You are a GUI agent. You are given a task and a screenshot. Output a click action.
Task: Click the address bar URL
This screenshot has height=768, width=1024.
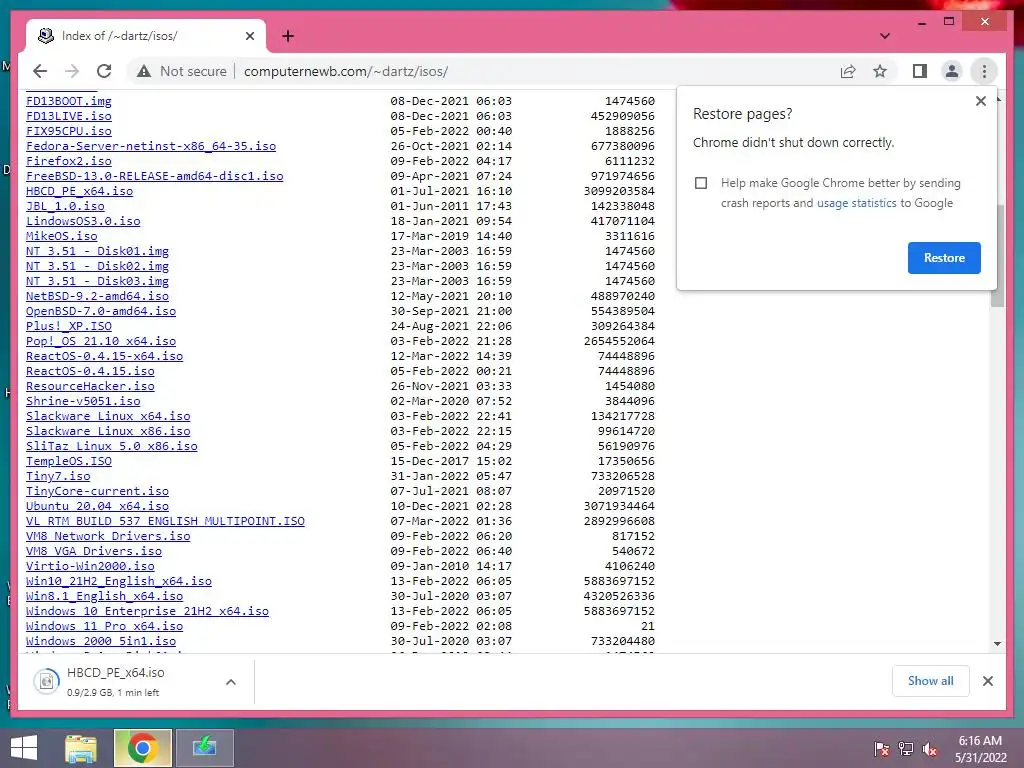[x=345, y=71]
